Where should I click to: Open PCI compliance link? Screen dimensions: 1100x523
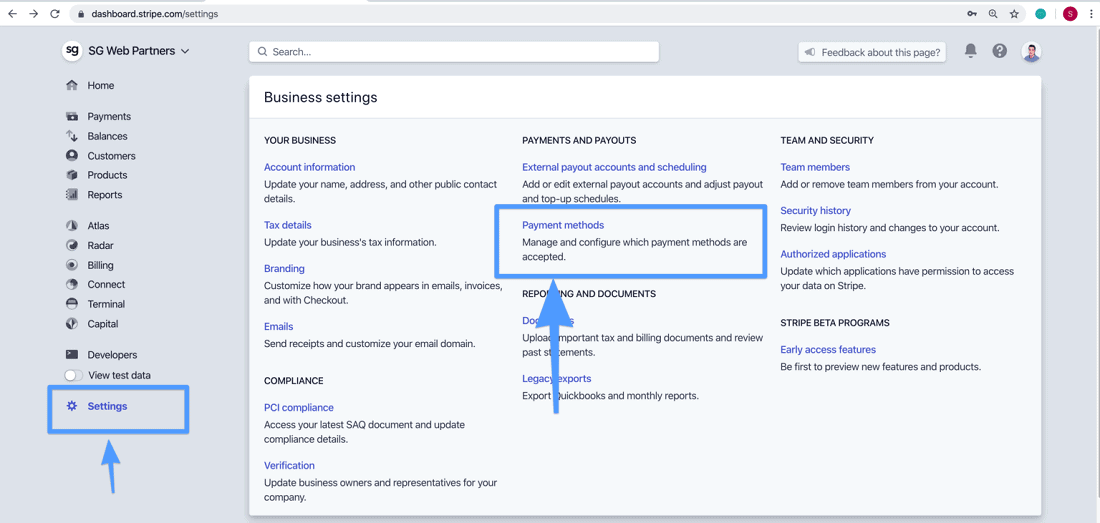coord(299,407)
